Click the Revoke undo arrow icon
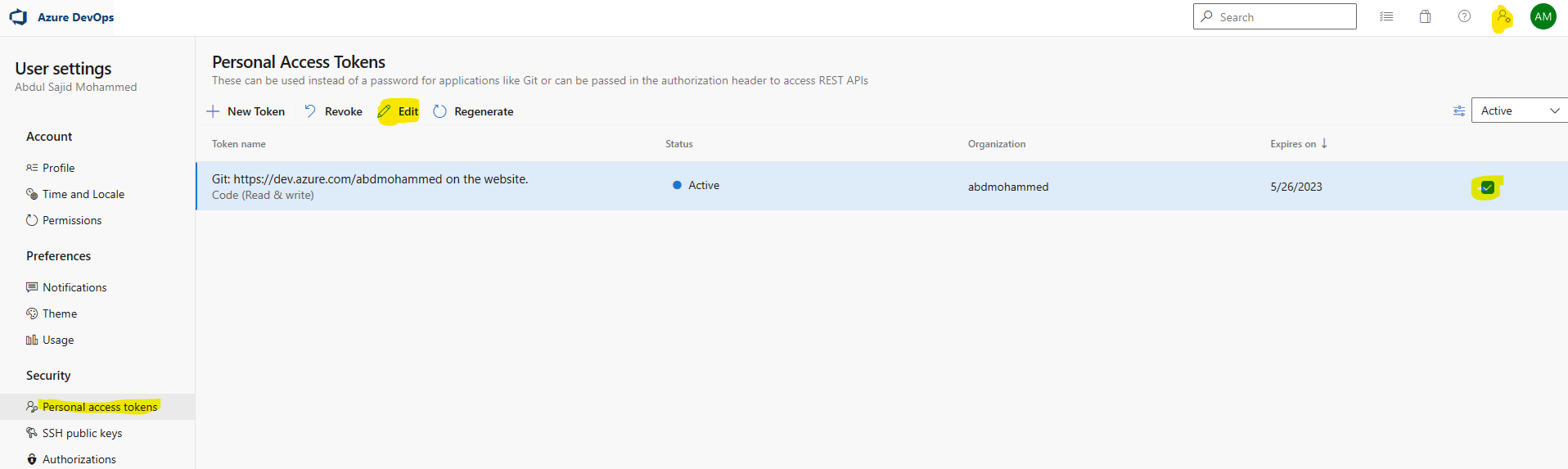The width and height of the screenshot is (1568, 469). pos(310,110)
